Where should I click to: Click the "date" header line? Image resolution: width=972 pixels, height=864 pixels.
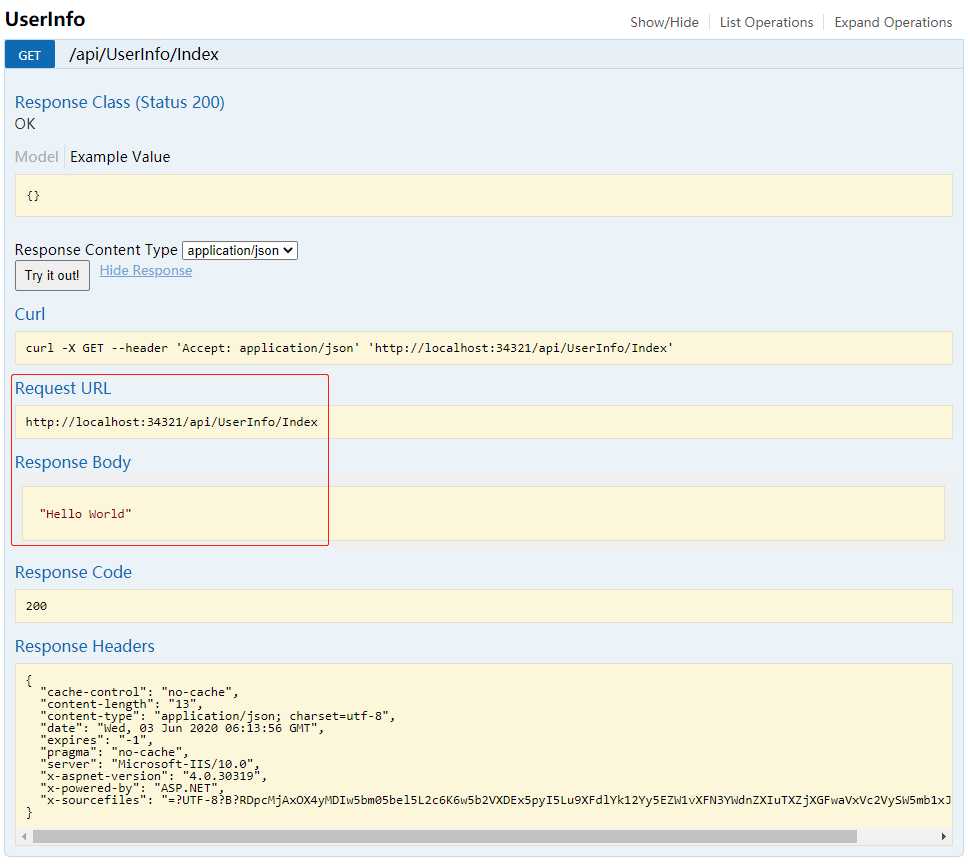tap(182, 728)
